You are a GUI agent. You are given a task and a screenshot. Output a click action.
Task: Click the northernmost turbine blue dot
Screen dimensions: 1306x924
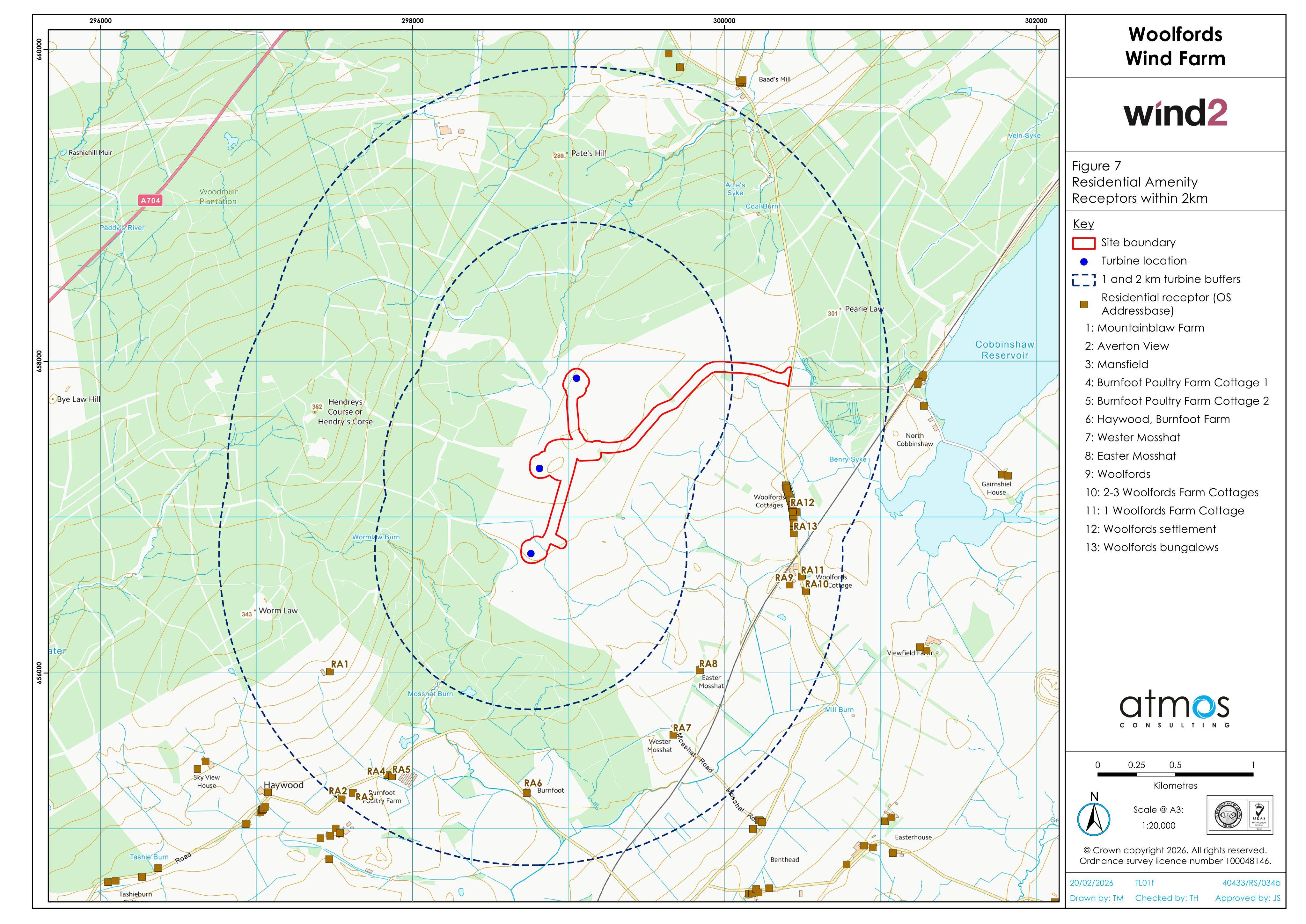(576, 378)
